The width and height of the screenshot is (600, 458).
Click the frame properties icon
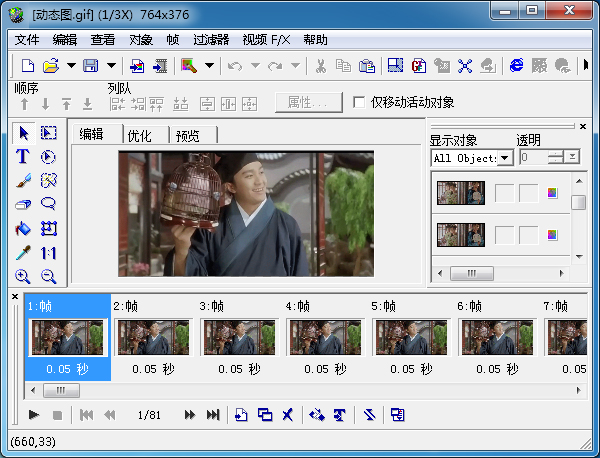pos(398,414)
